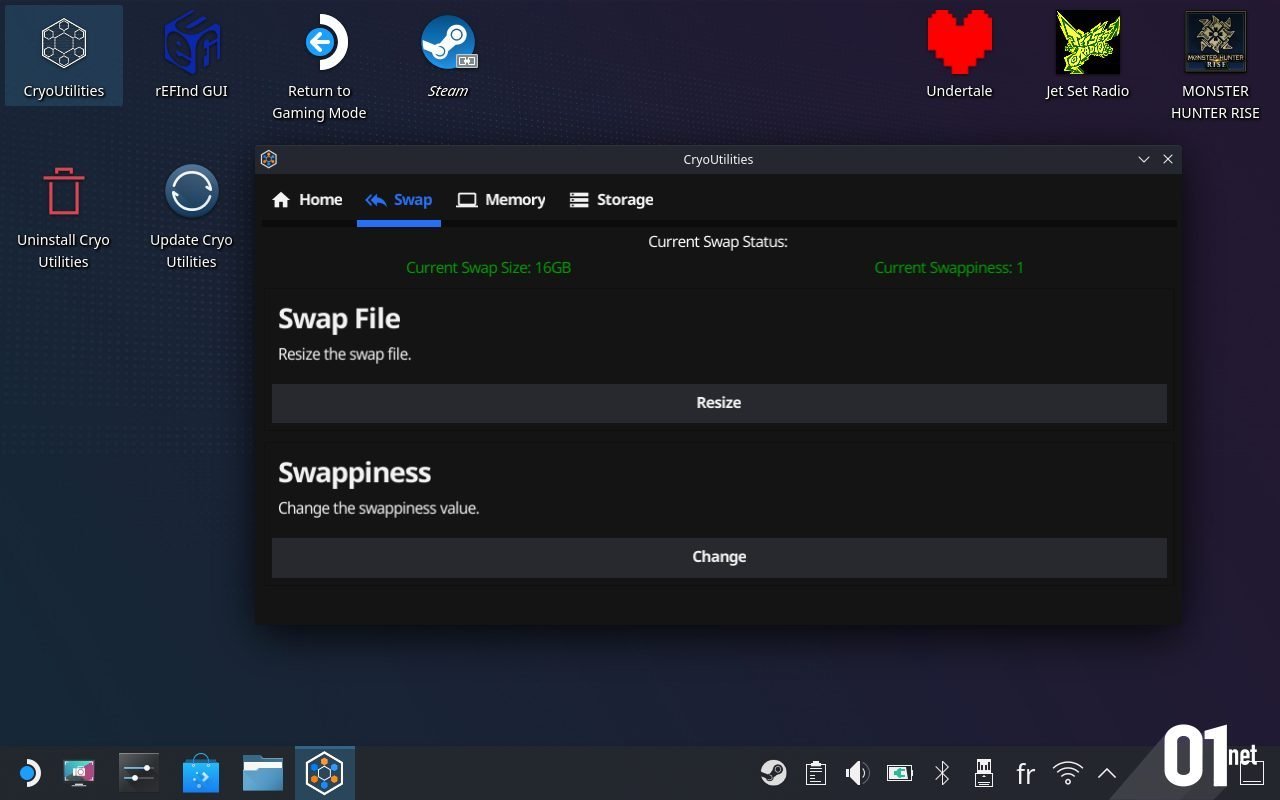Open the Steam desktop icon
The height and width of the screenshot is (800, 1280).
(x=447, y=56)
